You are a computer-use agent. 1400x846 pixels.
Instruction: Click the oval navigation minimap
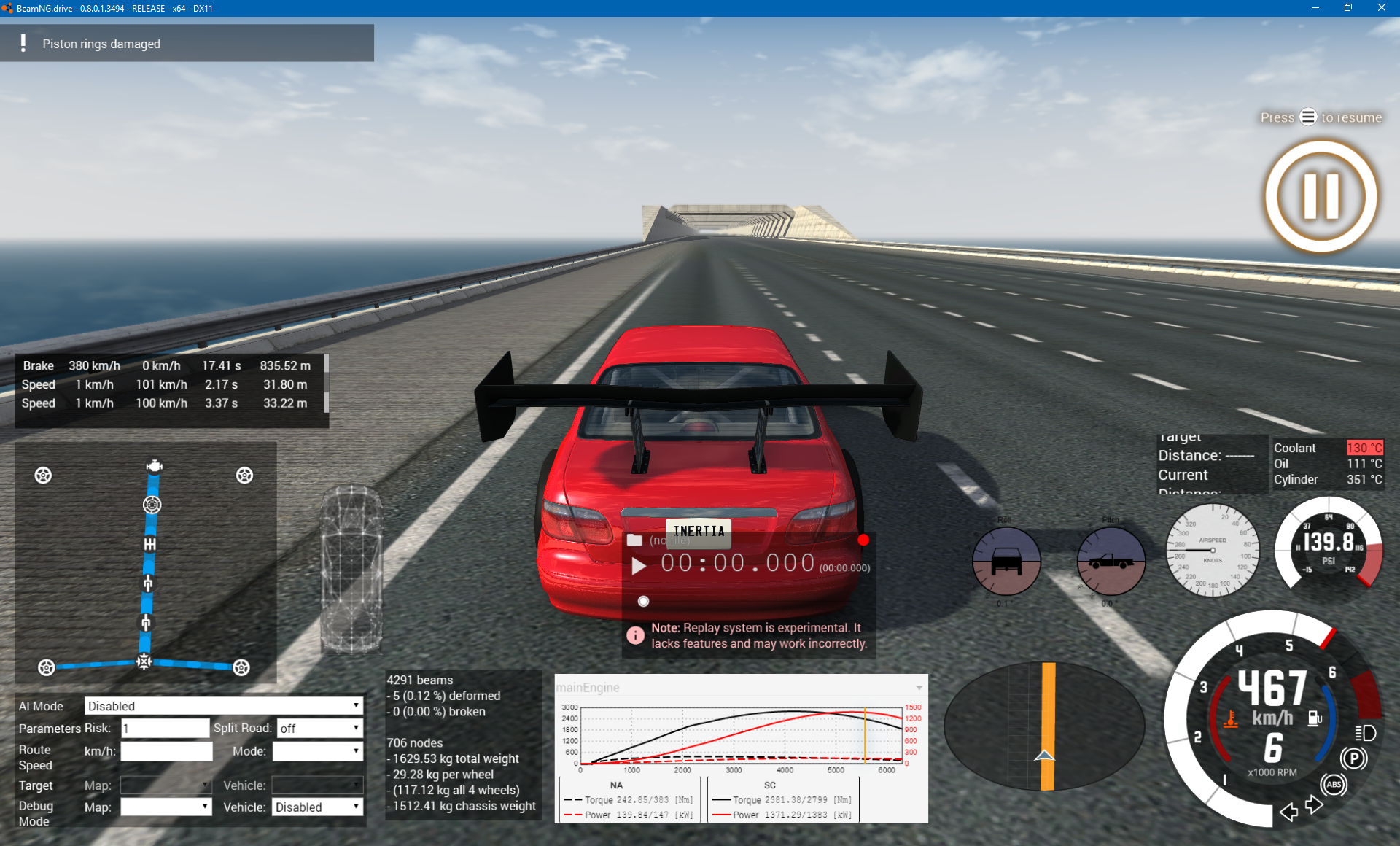[x=1044, y=726]
